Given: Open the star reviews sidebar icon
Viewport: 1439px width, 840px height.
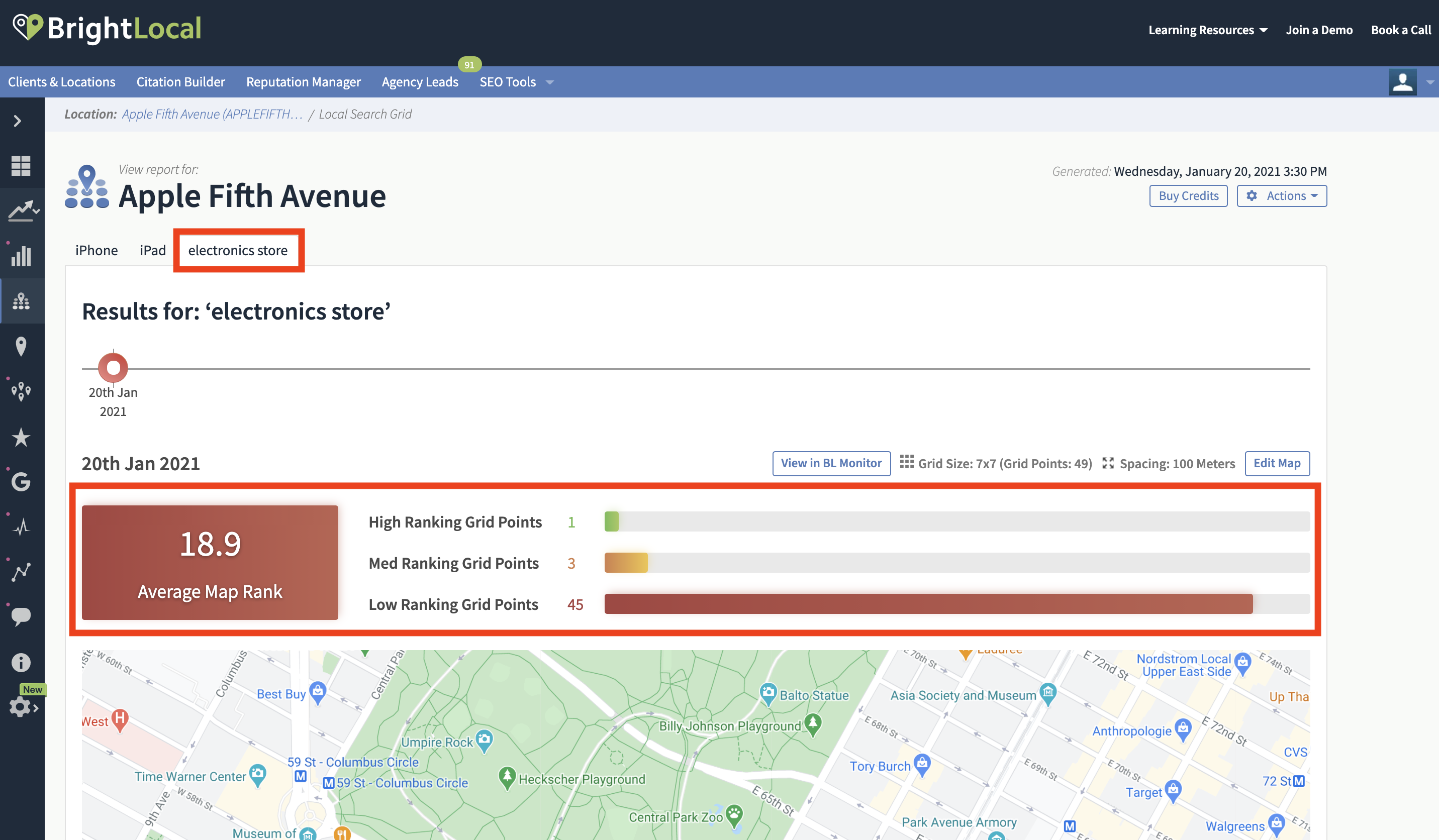Looking at the screenshot, I should (x=21, y=437).
